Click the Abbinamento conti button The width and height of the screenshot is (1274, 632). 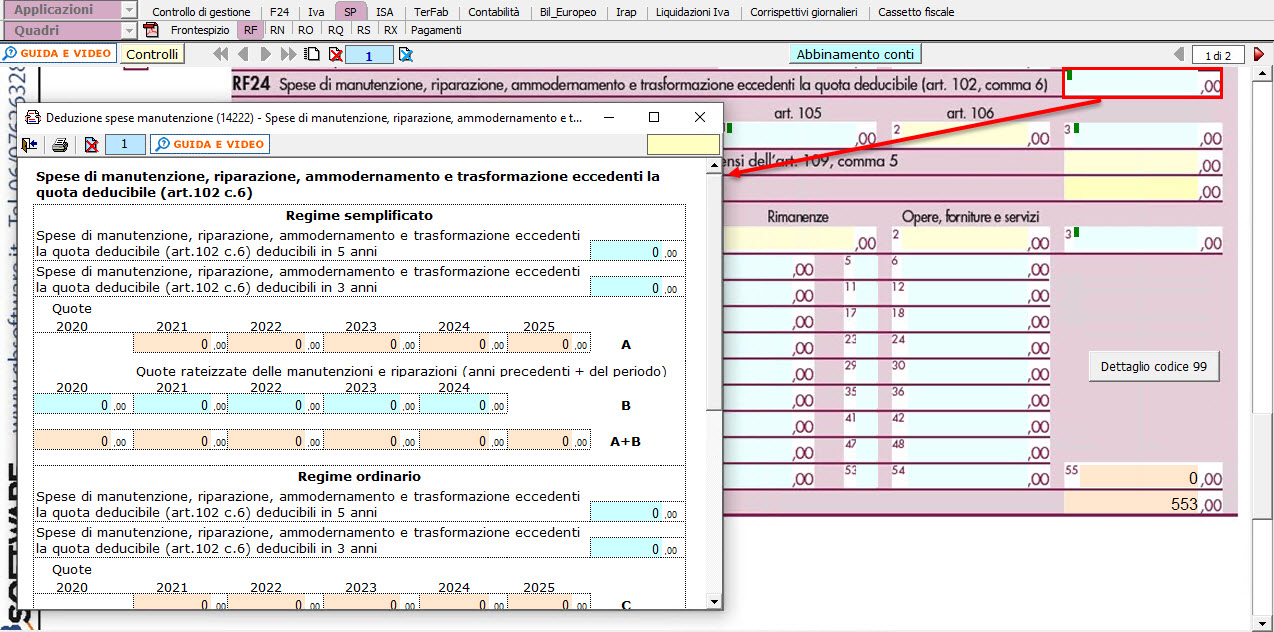855,54
